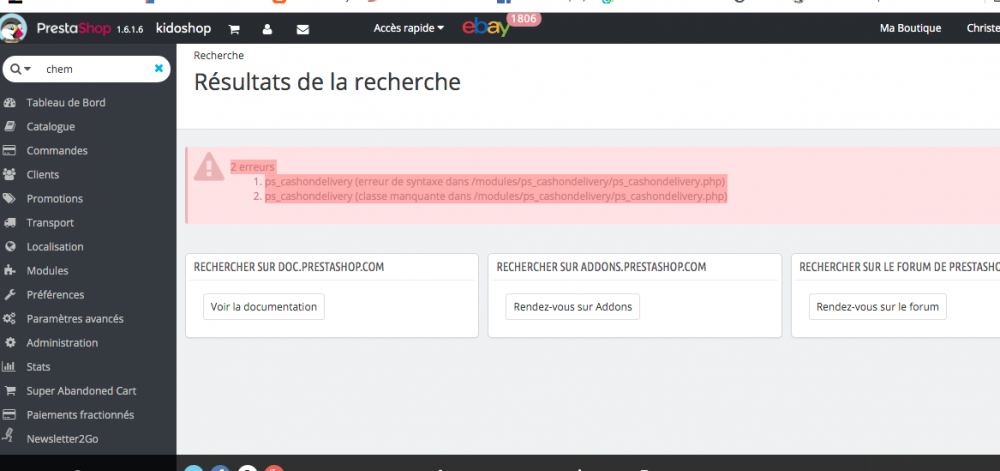Click the Commandes credit card icon
1000x471 pixels.
pyautogui.click(x=10, y=150)
